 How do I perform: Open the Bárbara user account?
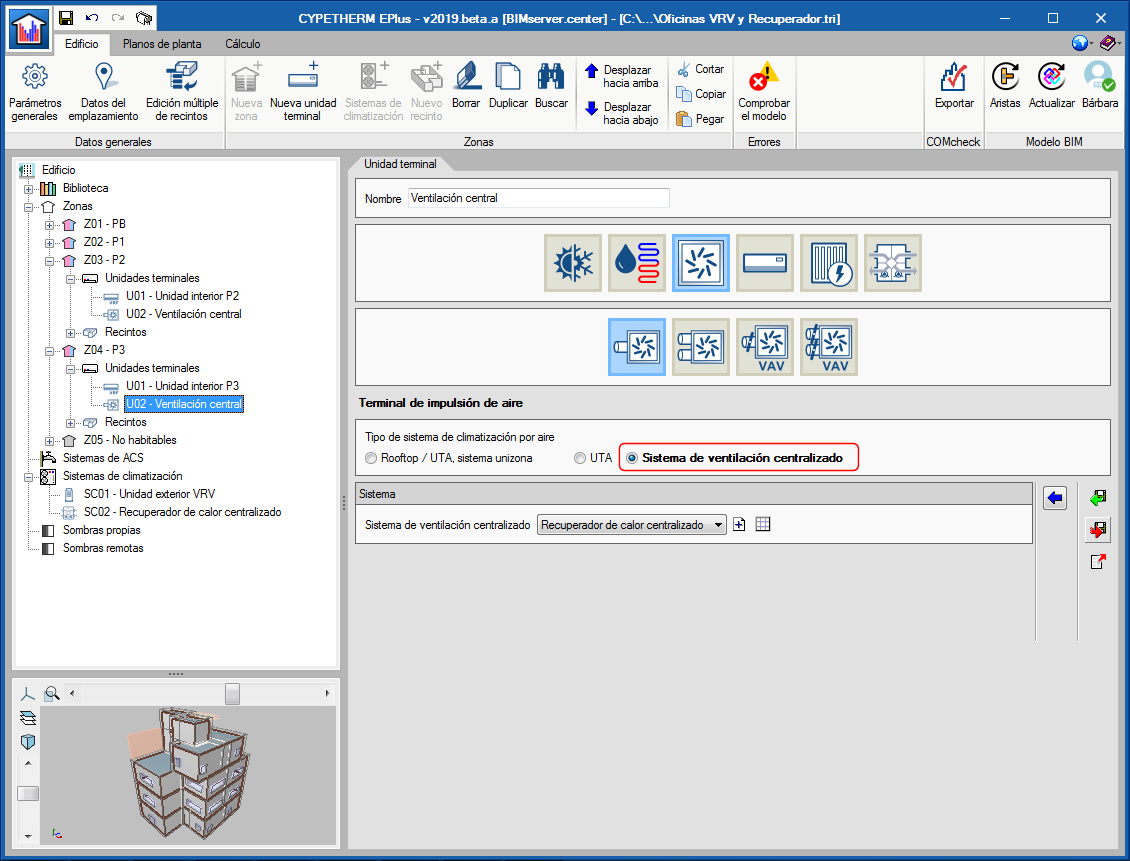[1100, 86]
